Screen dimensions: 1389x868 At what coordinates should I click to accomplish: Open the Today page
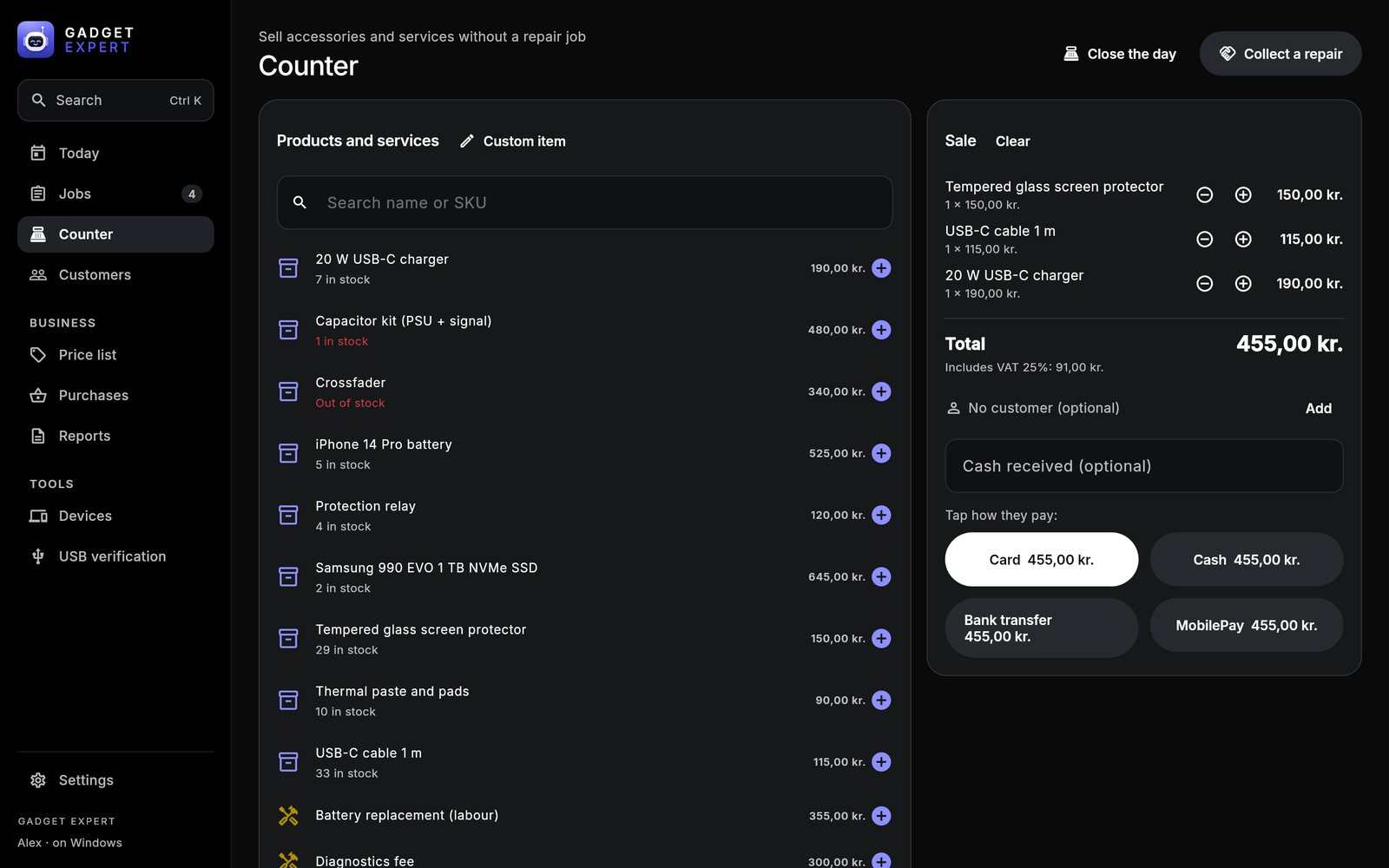point(115,153)
